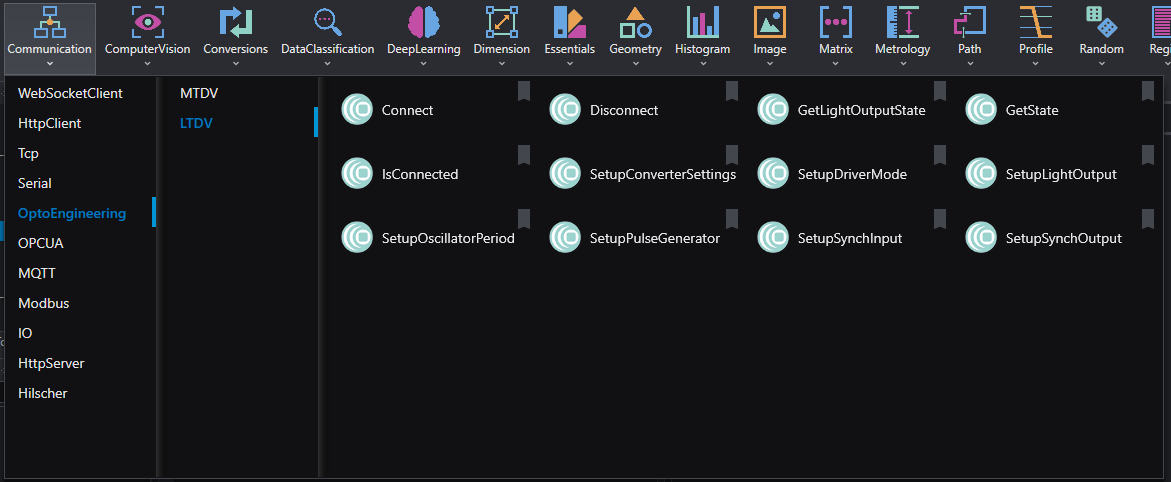Toggle bookmark on the Disconnect function
The image size is (1171, 482).
click(x=732, y=91)
